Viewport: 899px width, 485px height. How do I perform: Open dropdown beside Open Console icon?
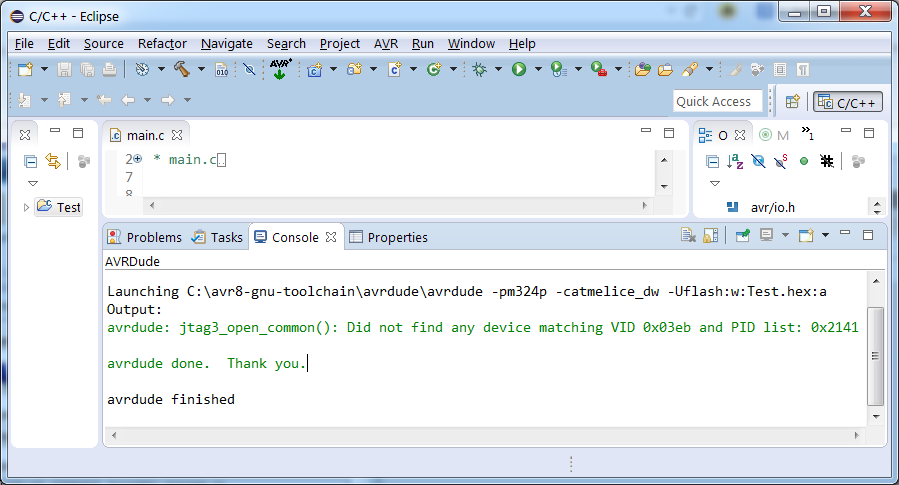(x=825, y=235)
